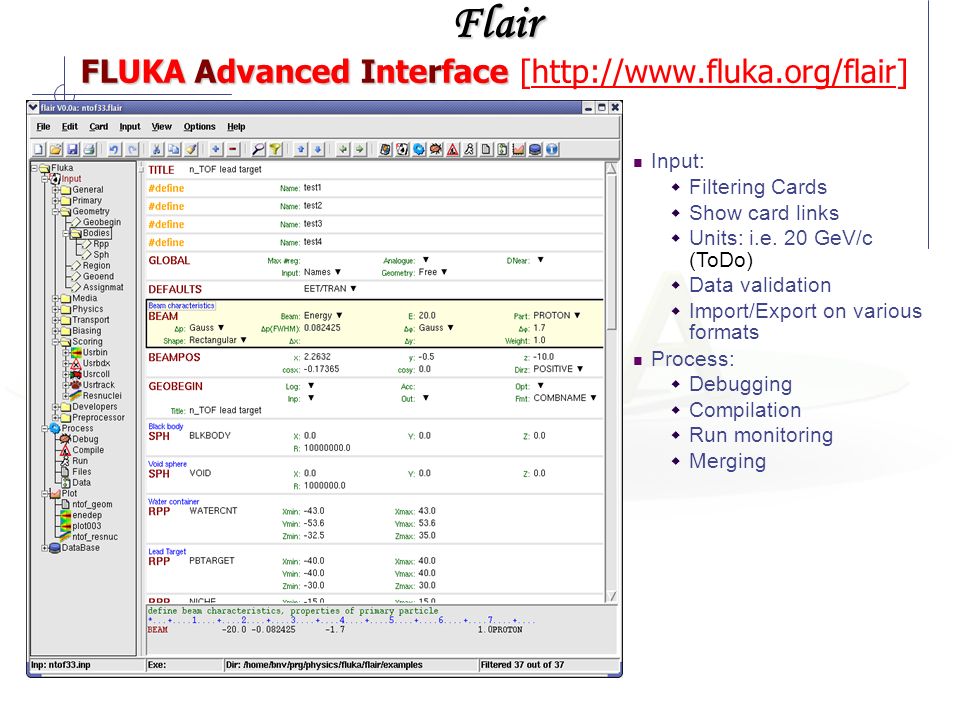Click the Move card up arrow icon
Viewport: 960px width, 720px height.
click(x=301, y=149)
